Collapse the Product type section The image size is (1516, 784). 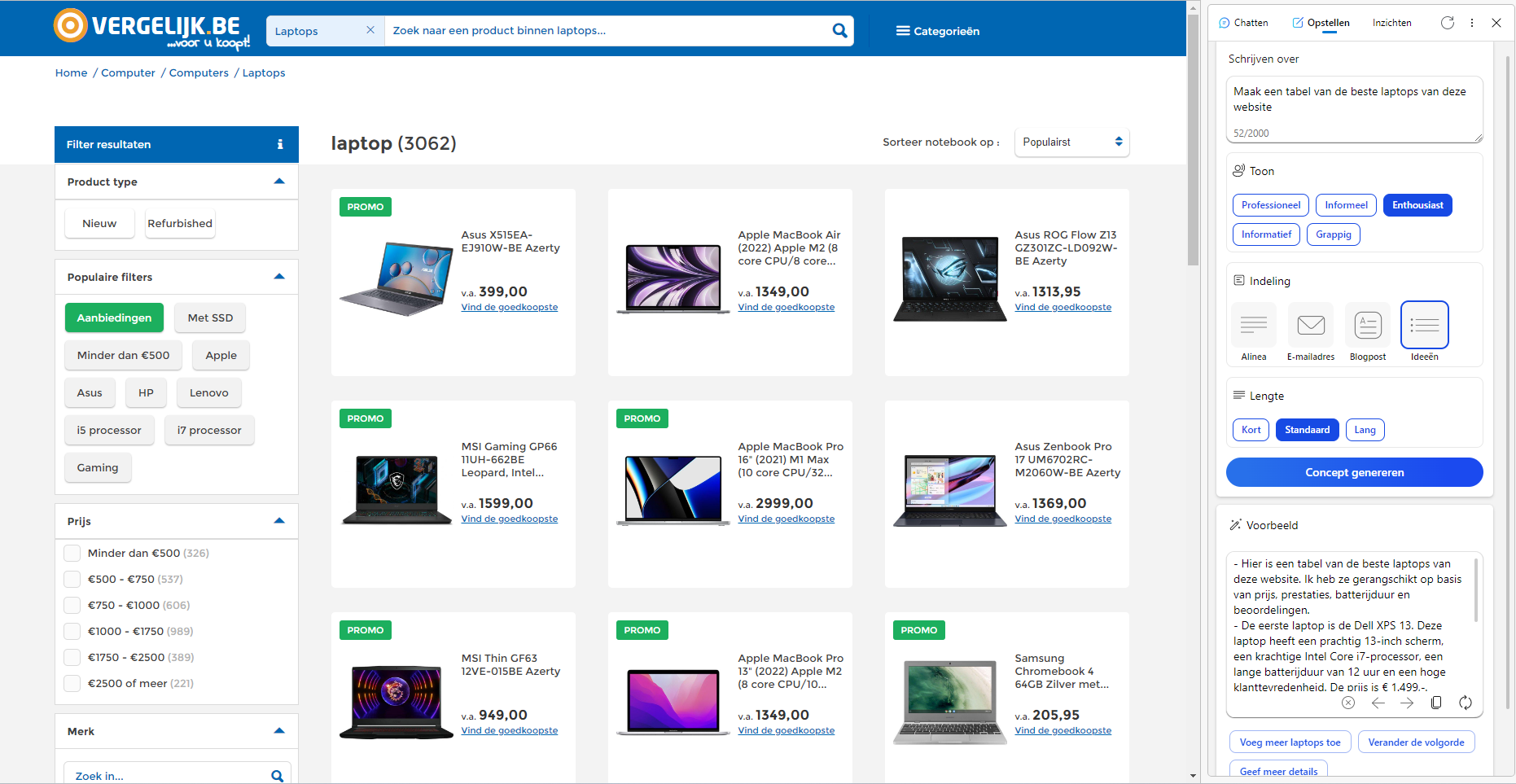point(279,182)
